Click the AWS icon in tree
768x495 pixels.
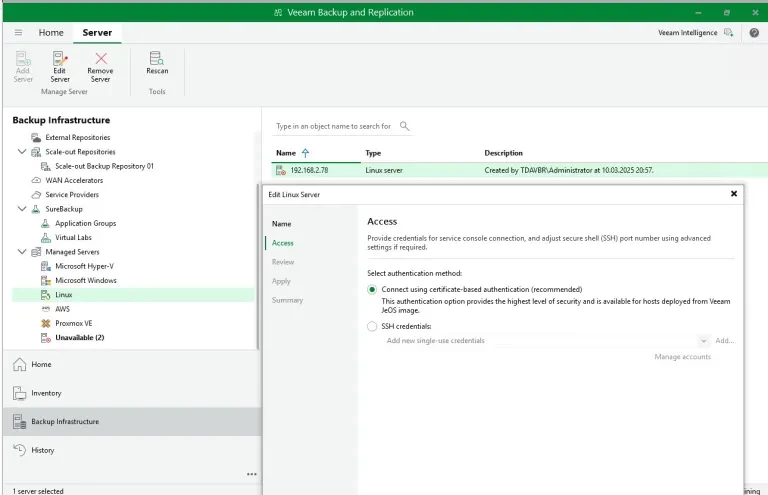(46, 309)
